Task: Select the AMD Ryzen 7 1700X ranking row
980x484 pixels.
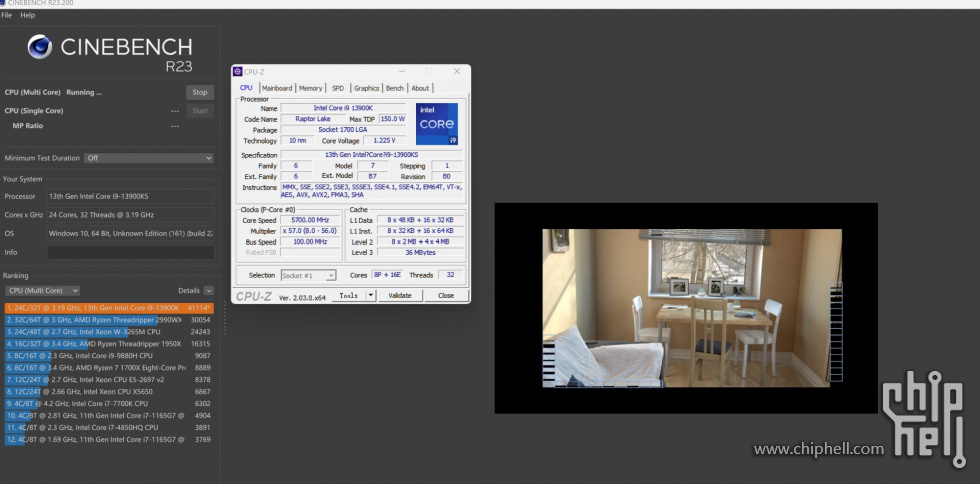Action: (x=109, y=368)
